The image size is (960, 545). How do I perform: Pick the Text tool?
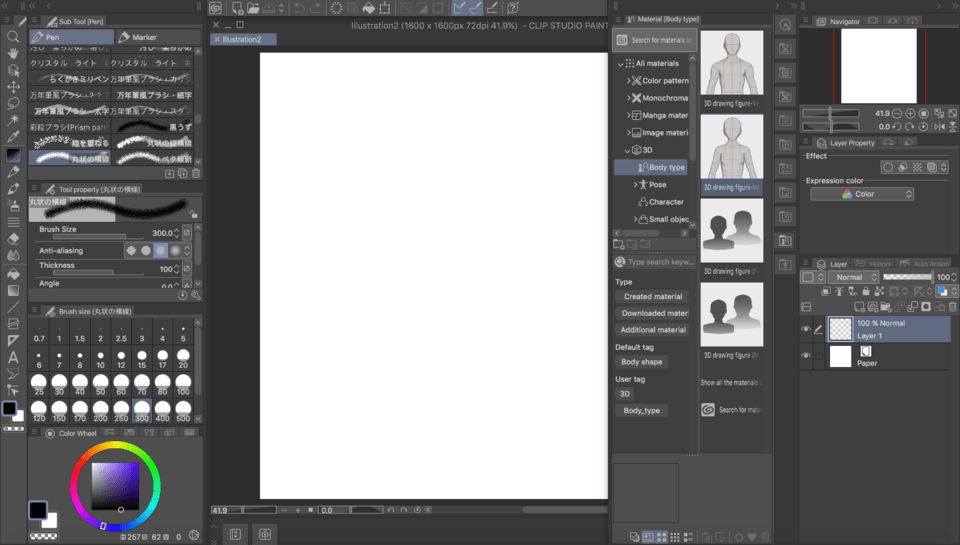click(x=13, y=357)
